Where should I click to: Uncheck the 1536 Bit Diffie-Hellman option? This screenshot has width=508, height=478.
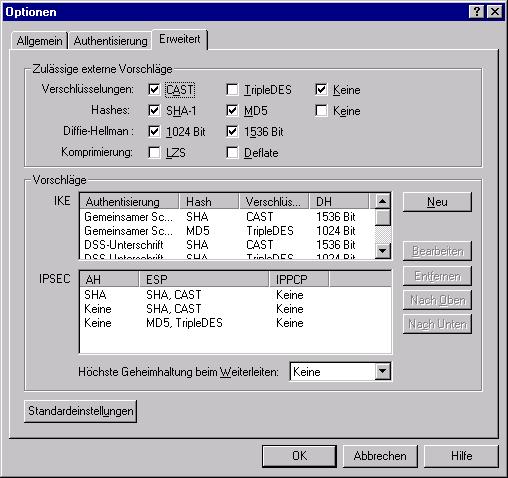232,131
